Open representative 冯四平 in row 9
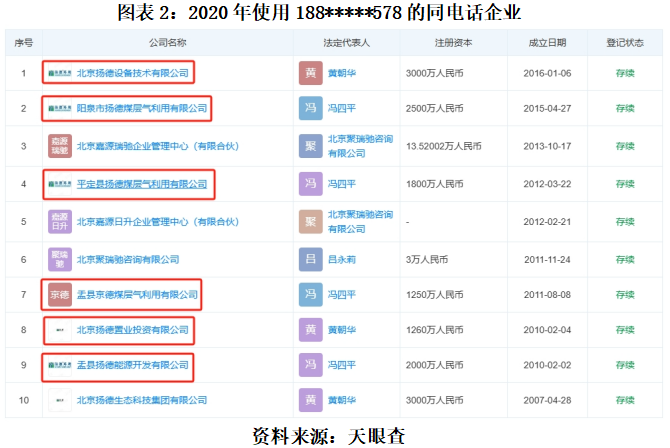Viewport: 670px width, 448px height. 342,365
